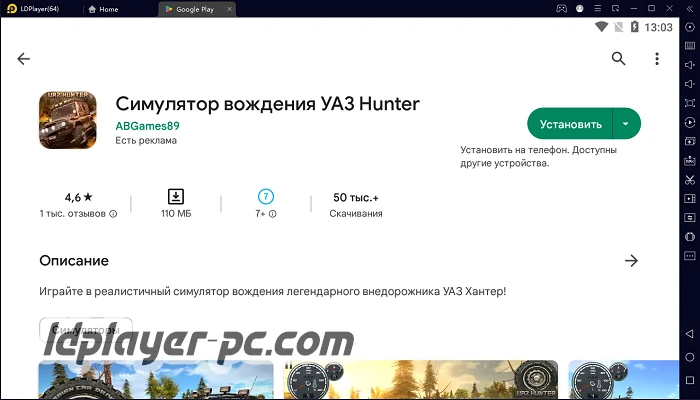Open keyboard mapping in LDPlayer sidebar
This screenshot has height=400, width=700.
pos(690,46)
